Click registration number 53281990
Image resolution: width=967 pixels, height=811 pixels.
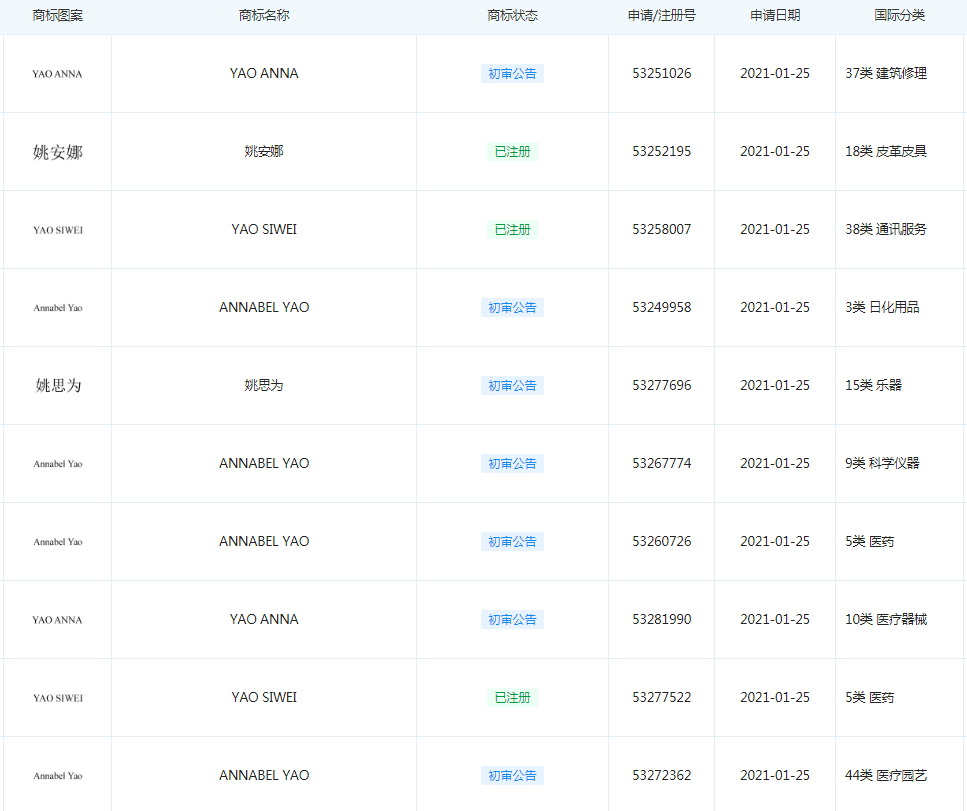[662, 619]
